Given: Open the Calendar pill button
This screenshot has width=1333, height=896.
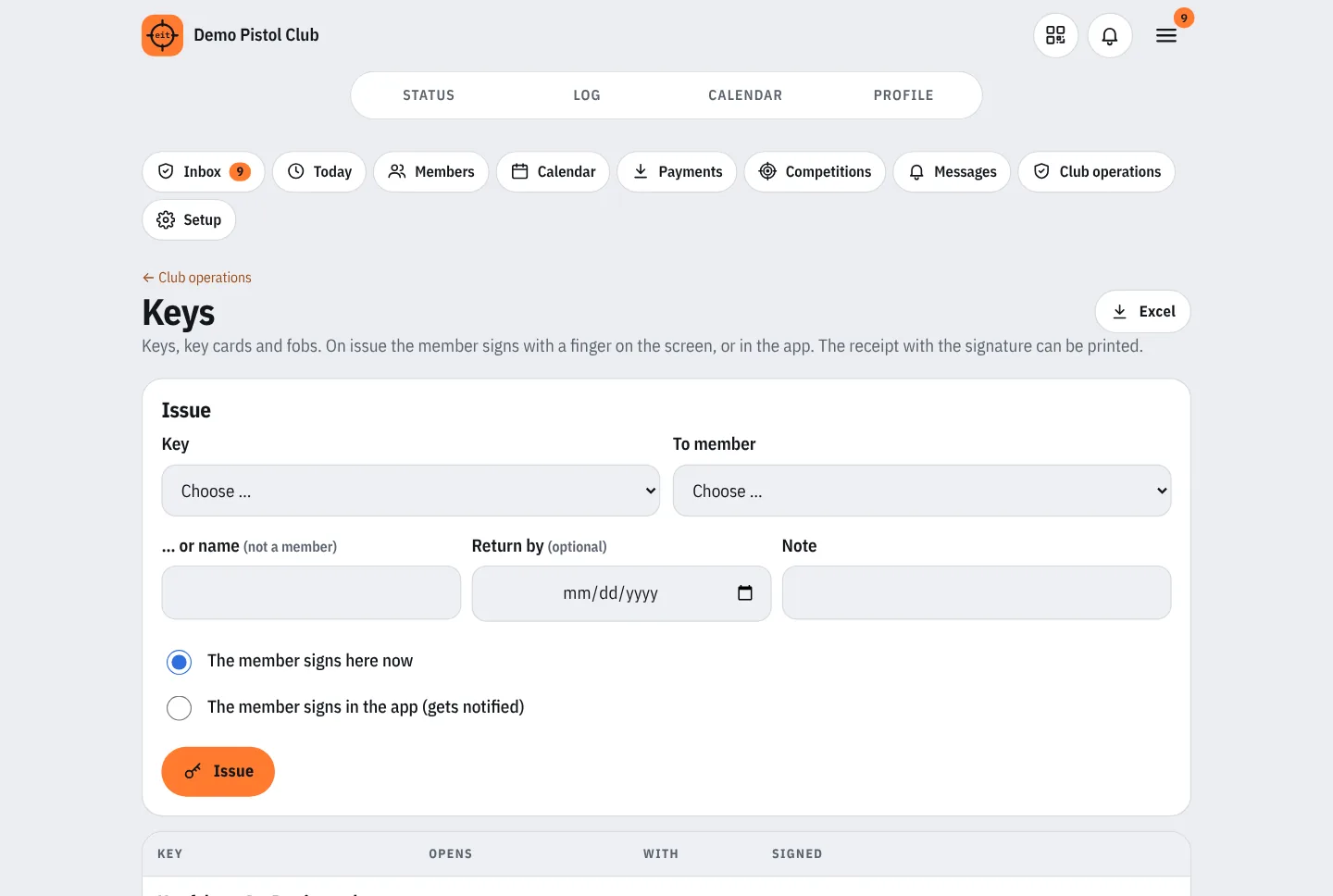Looking at the screenshot, I should [553, 172].
